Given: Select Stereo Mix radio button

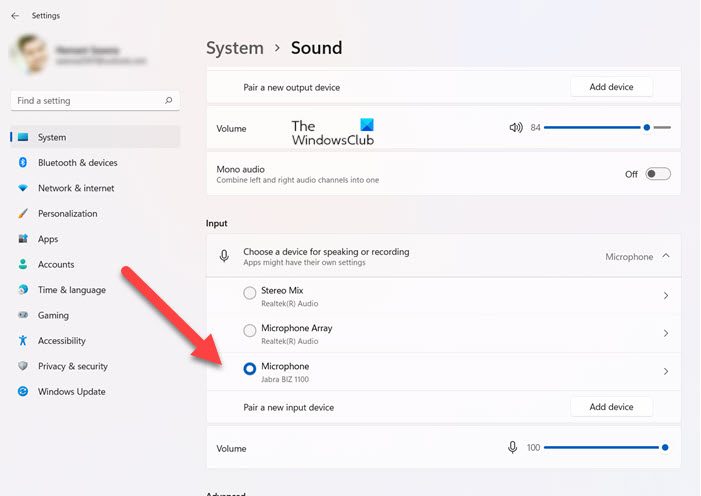Looking at the screenshot, I should coord(250,294).
